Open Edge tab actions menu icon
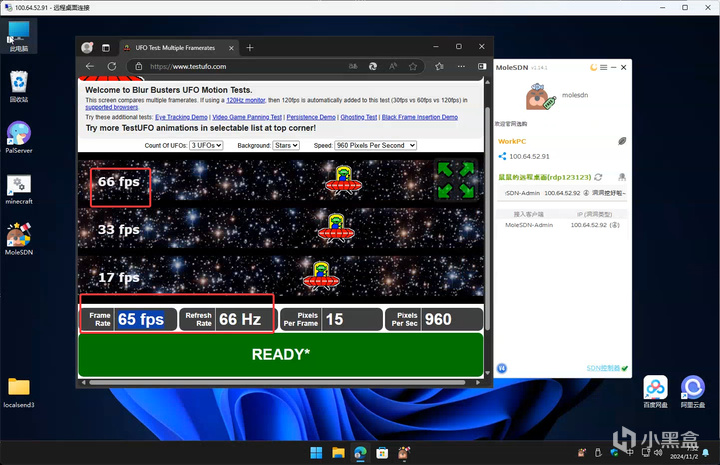Screen dimensions: 720x465 [106, 48]
